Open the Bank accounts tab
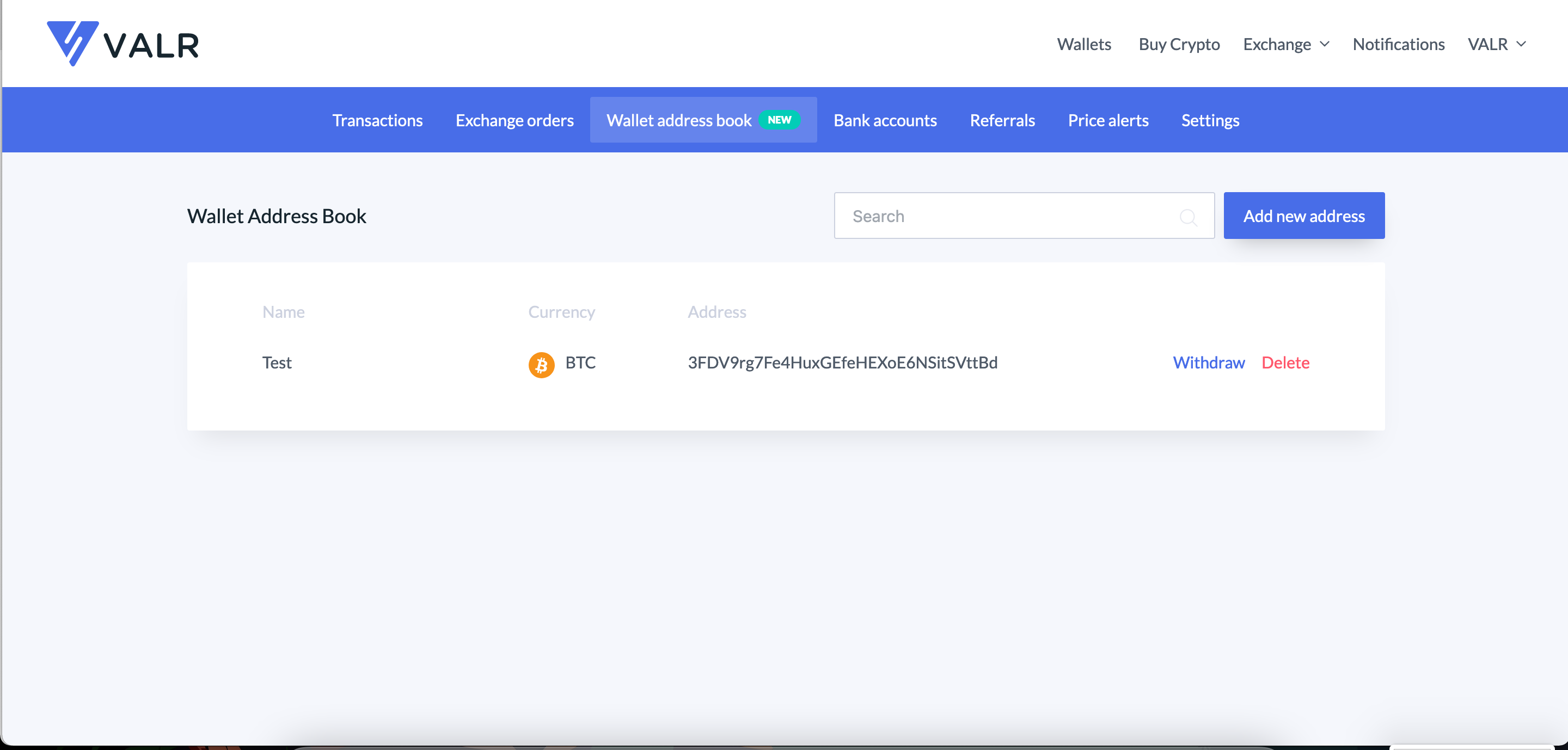The image size is (1568, 750). 885,120
